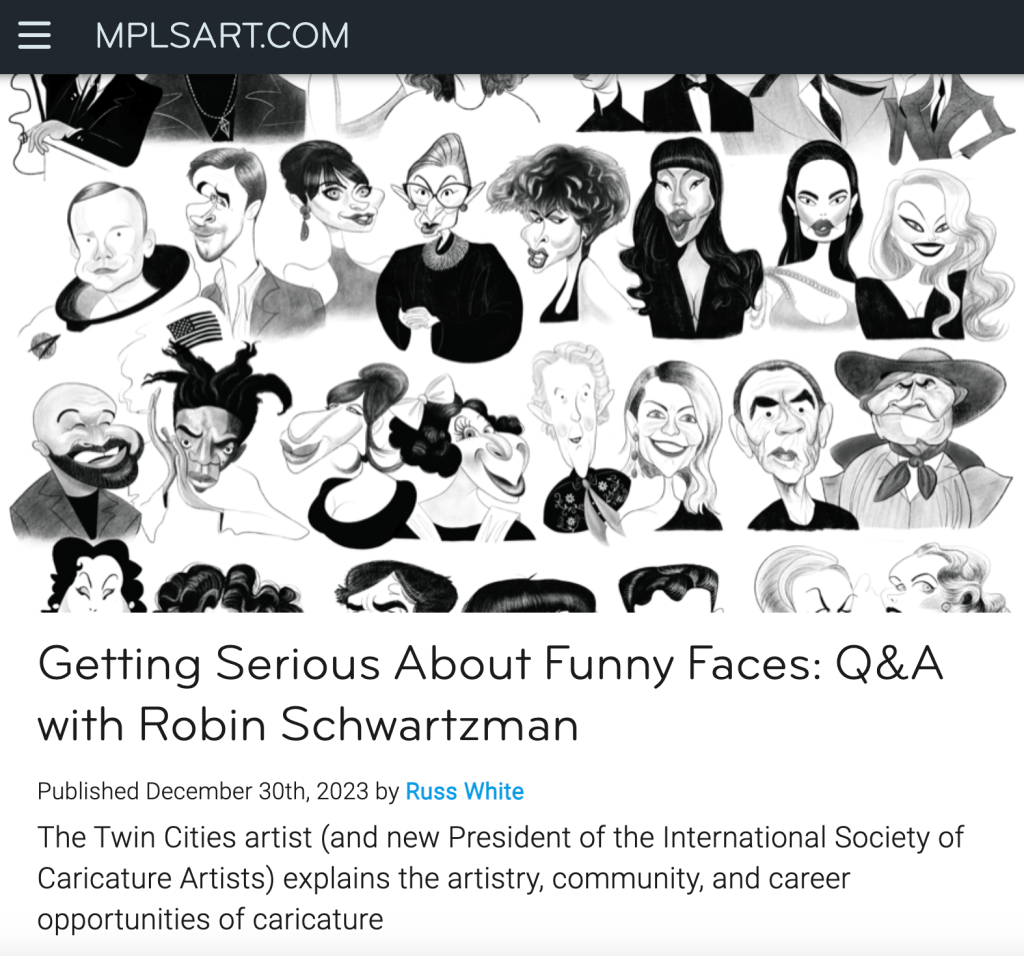Open the Russ White author link
Image resolution: width=1024 pixels, height=956 pixels.
click(464, 792)
